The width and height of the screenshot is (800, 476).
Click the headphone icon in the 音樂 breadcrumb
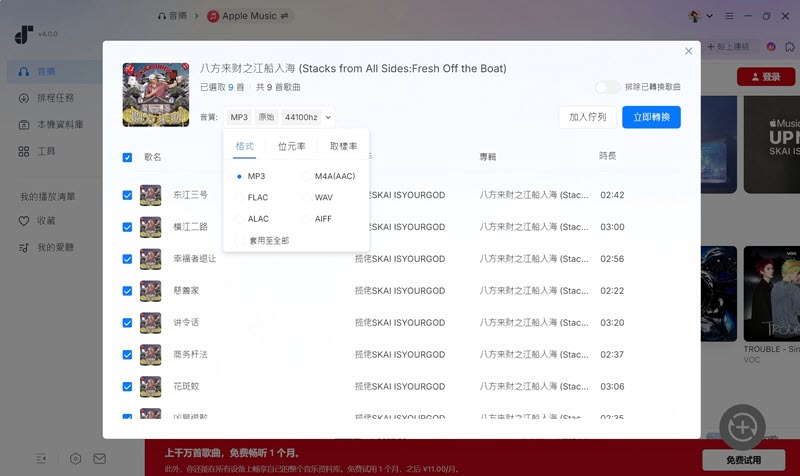click(162, 16)
